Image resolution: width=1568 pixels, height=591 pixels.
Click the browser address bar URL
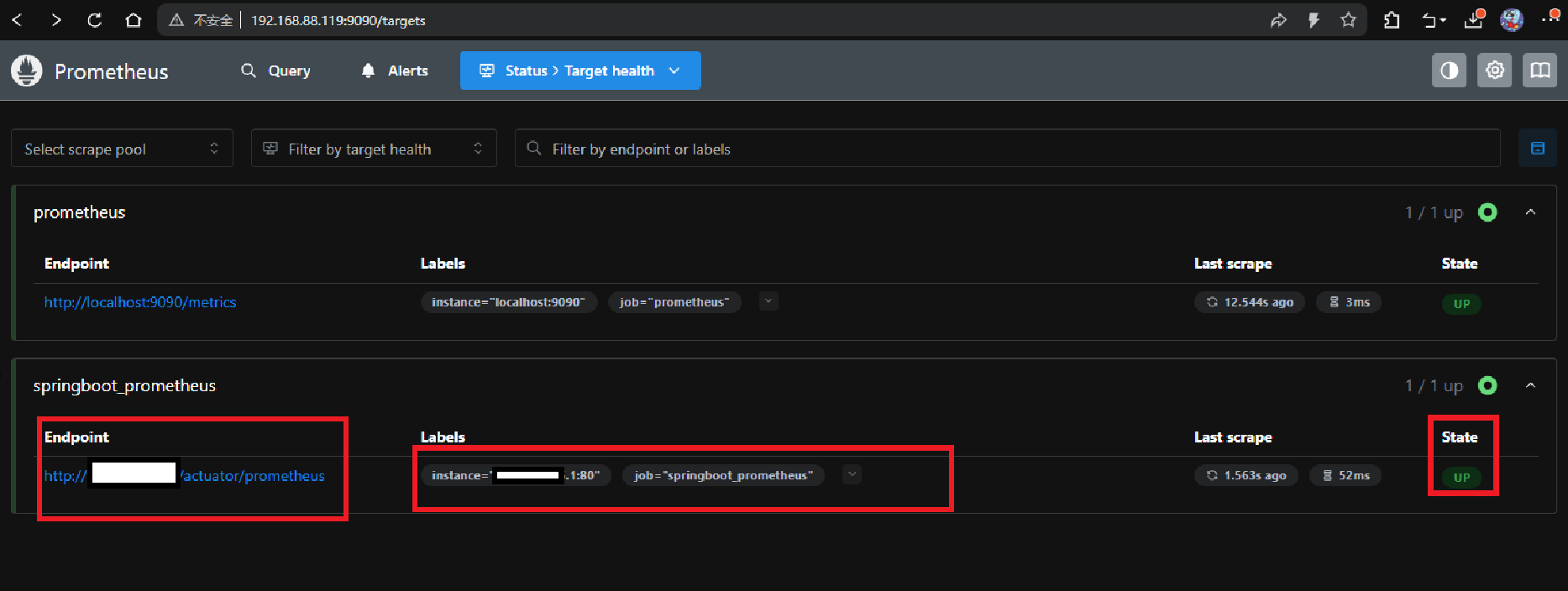338,20
